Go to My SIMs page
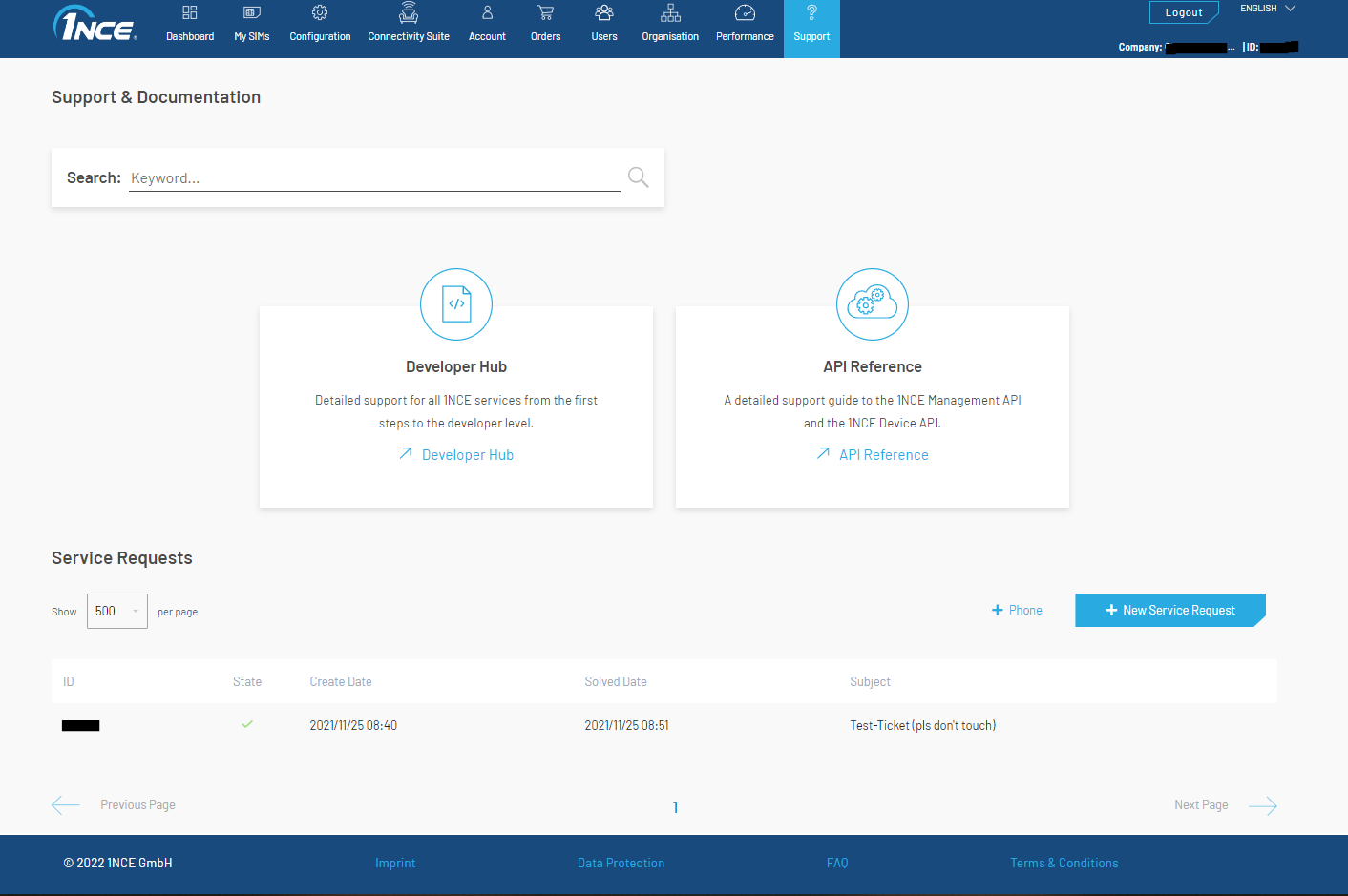The image size is (1348, 896). pos(252,25)
